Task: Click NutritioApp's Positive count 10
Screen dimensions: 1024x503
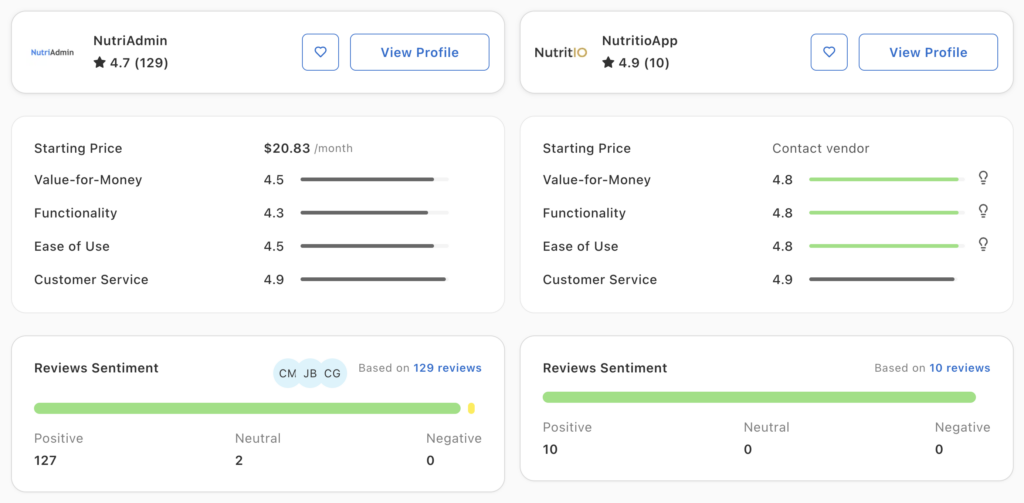Action: tap(550, 449)
